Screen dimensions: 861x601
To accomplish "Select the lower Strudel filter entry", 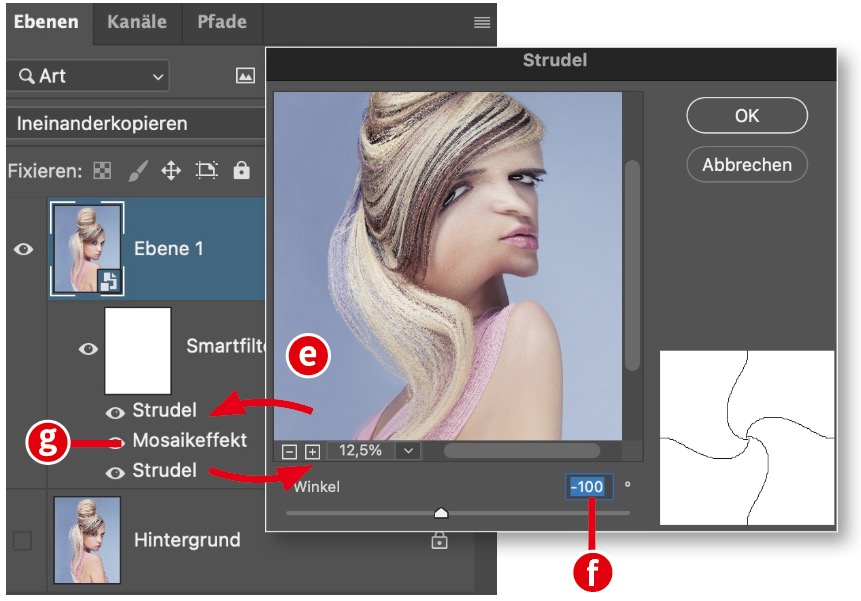I will (x=164, y=471).
